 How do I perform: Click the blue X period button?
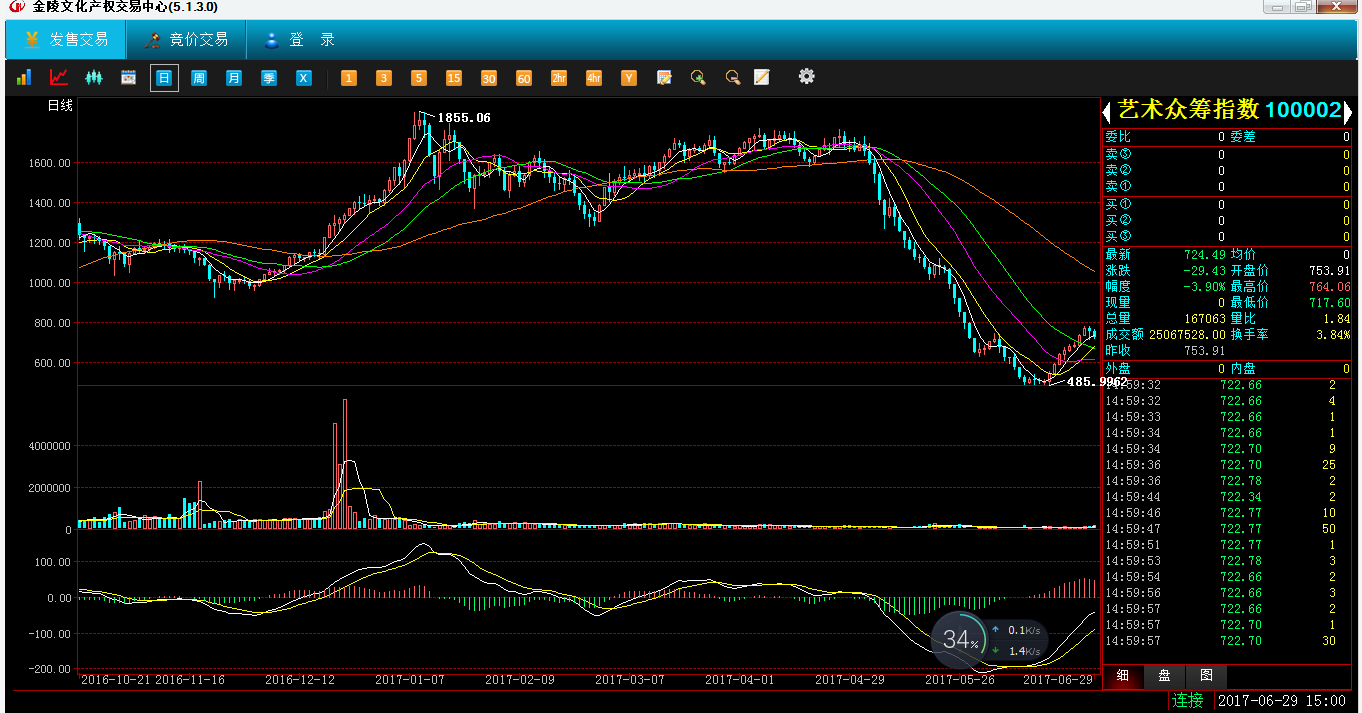304,77
